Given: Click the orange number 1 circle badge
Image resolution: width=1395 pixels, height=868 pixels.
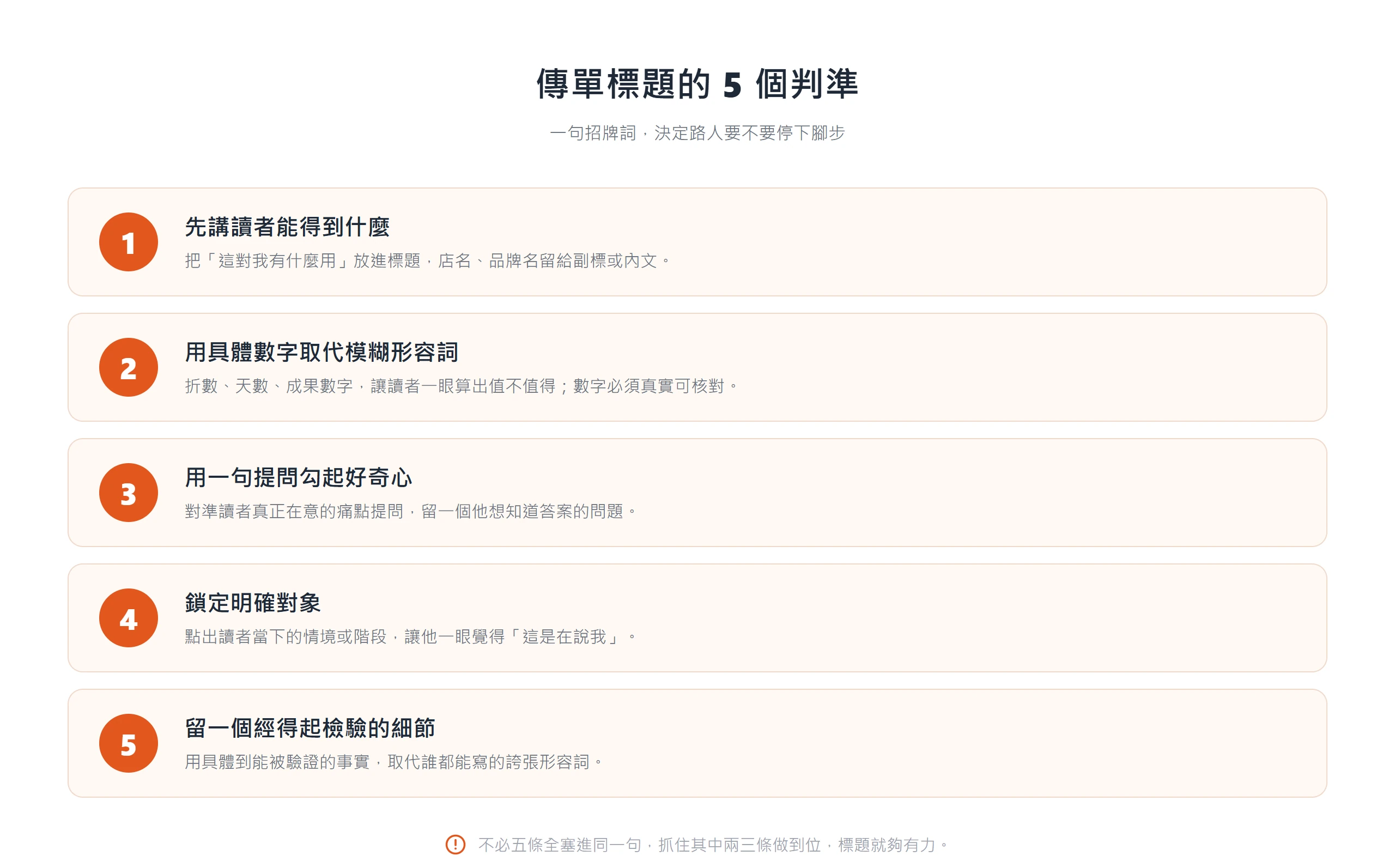Looking at the screenshot, I should coord(128,242).
